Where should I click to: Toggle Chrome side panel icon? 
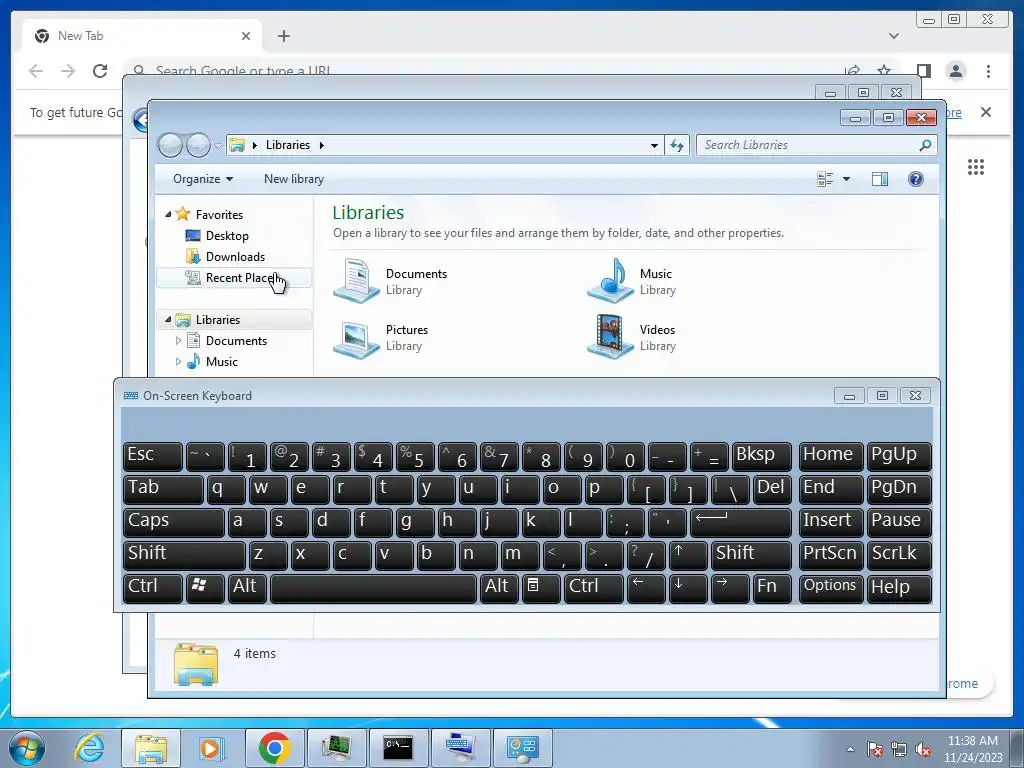click(923, 71)
